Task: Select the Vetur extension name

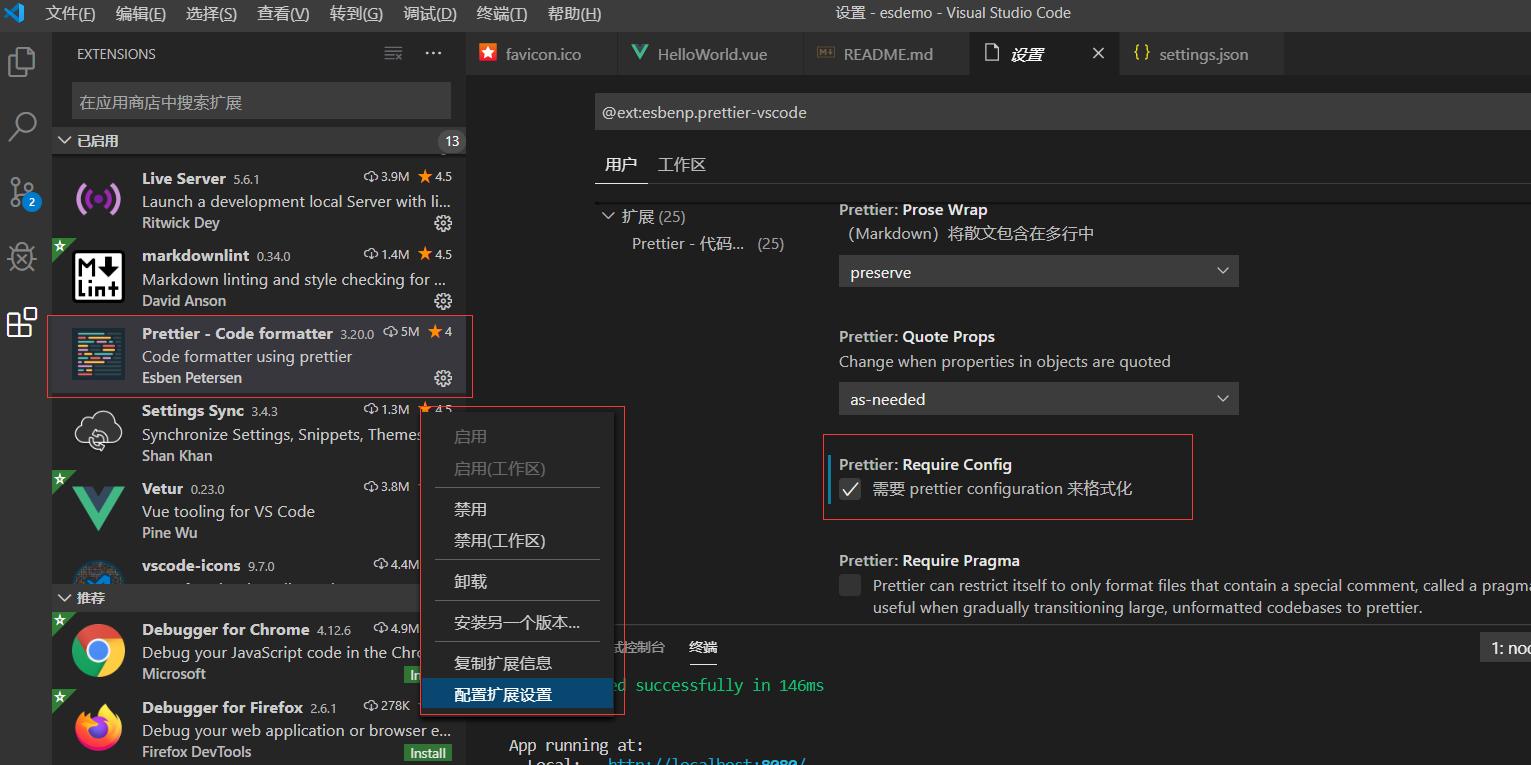Action: (162, 488)
